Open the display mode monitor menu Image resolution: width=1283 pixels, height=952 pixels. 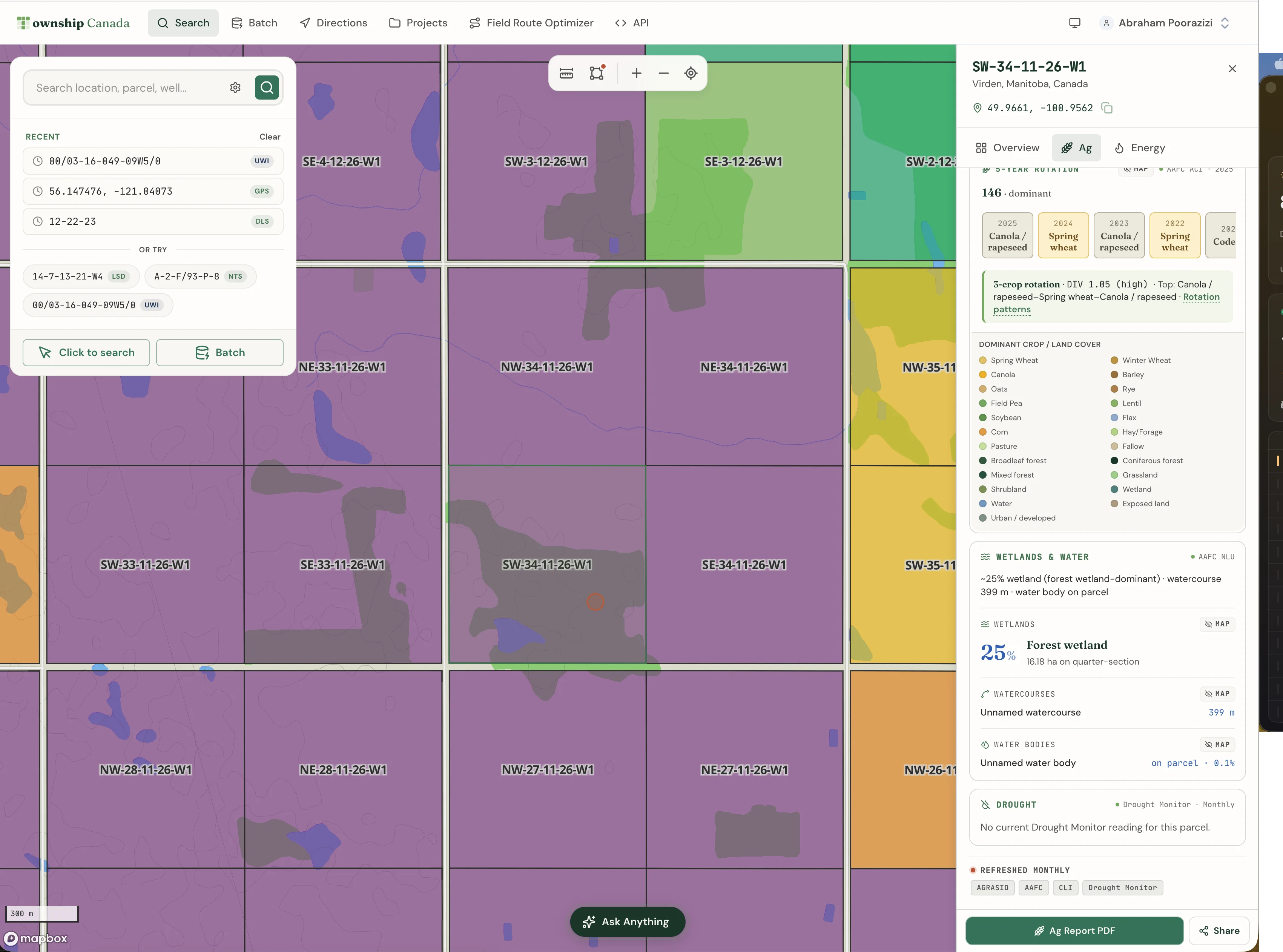coord(1074,23)
